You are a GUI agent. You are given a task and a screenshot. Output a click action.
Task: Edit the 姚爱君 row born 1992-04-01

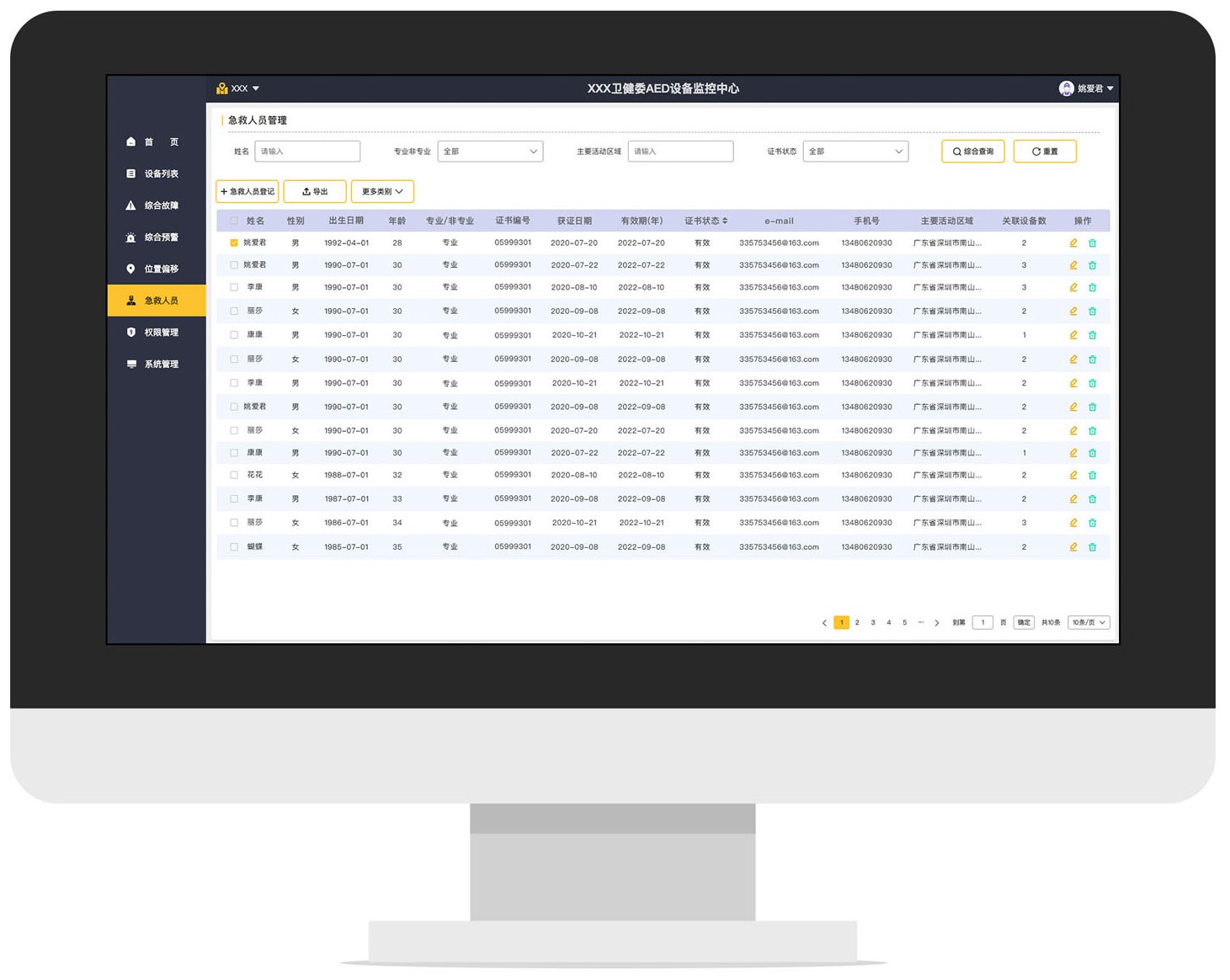click(x=1073, y=243)
